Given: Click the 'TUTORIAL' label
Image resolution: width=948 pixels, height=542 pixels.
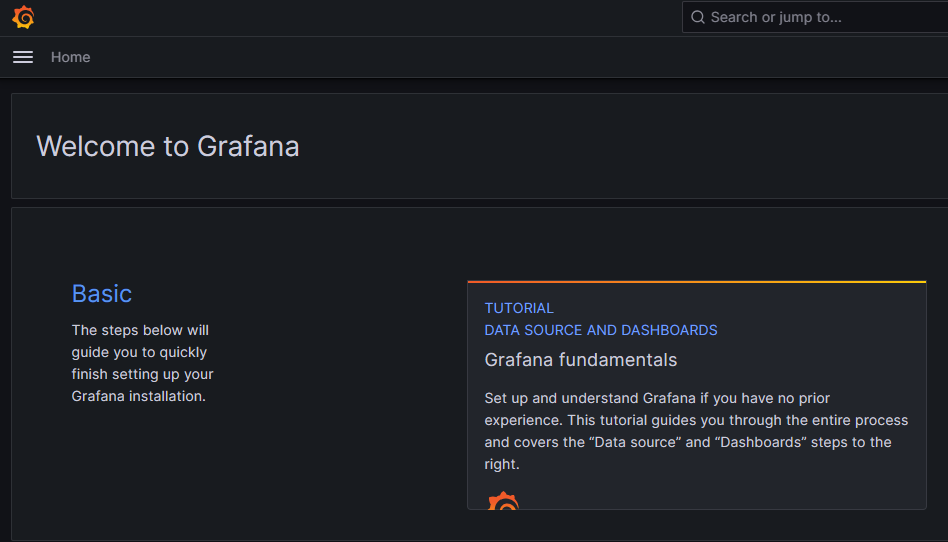Looking at the screenshot, I should 519,308.
